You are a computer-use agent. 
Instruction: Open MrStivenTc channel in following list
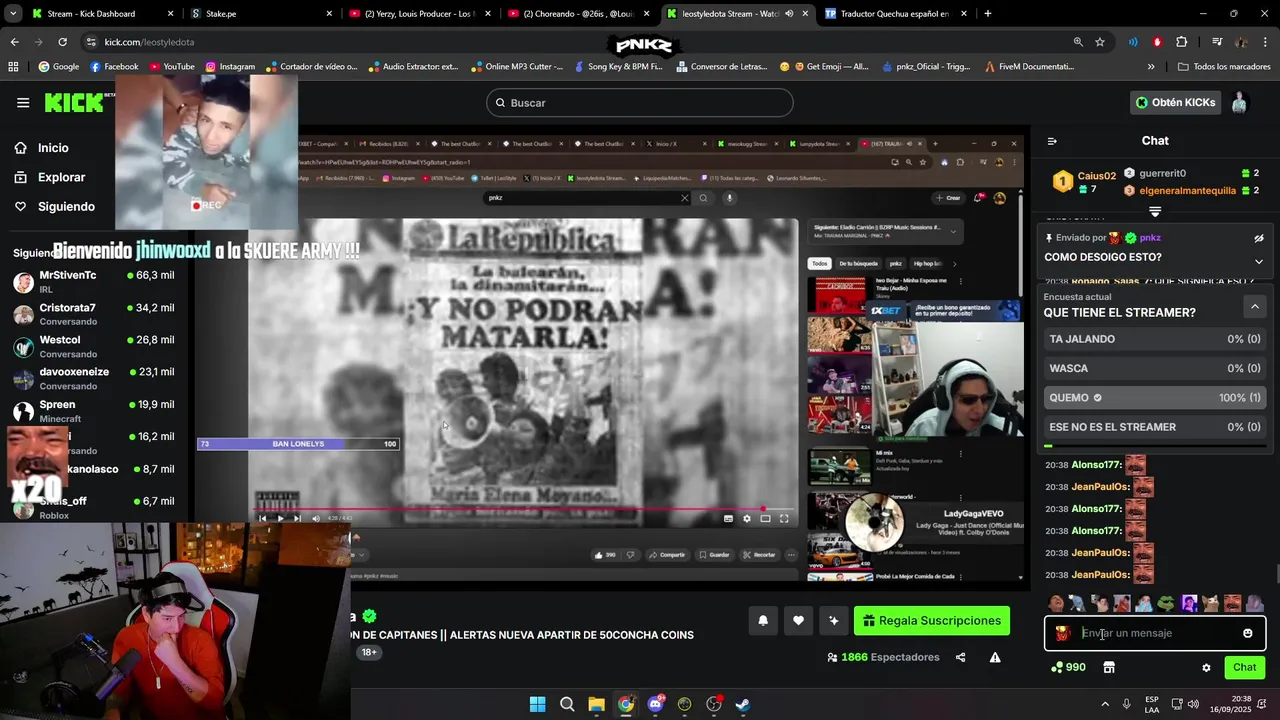94,281
